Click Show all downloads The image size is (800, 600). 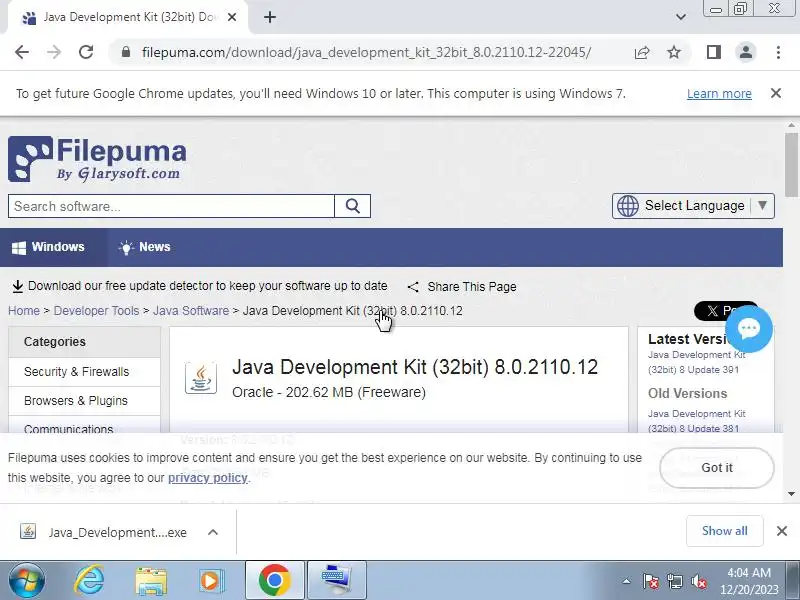click(724, 531)
